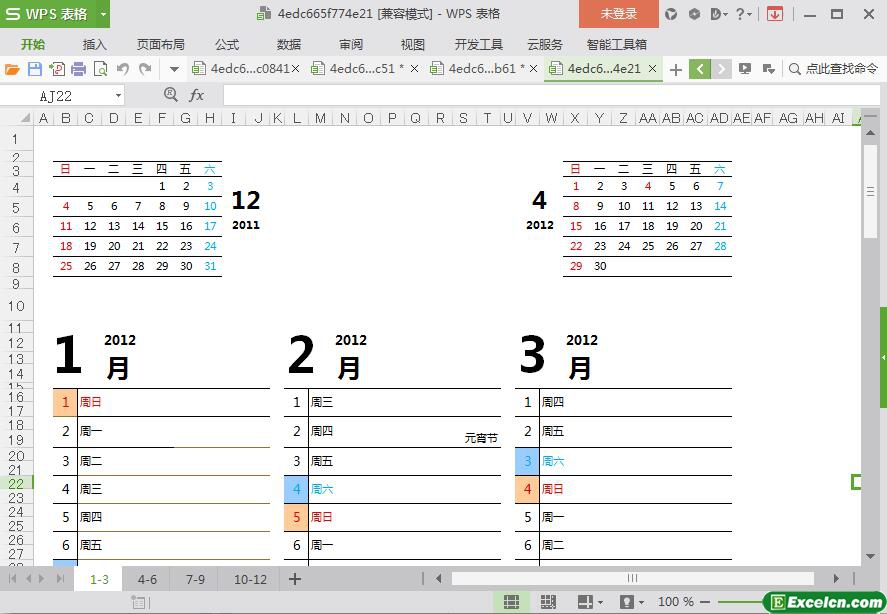
Task: Toggle Page Break Preview view in status bar
Action: click(x=548, y=602)
